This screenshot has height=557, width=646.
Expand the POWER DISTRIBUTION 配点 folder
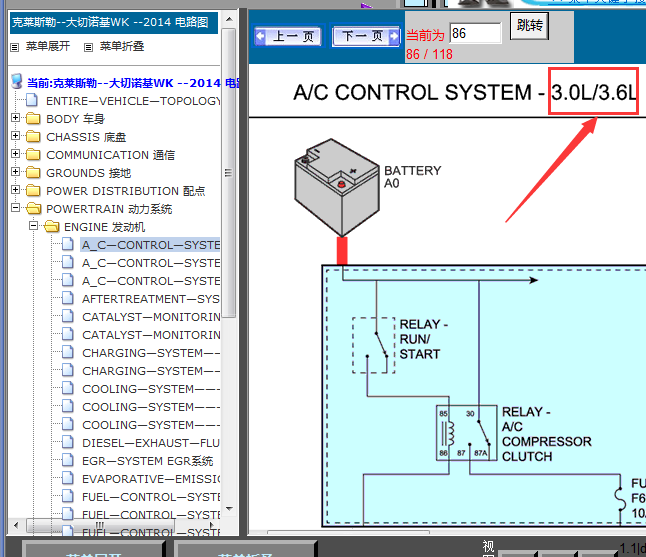coord(15,190)
